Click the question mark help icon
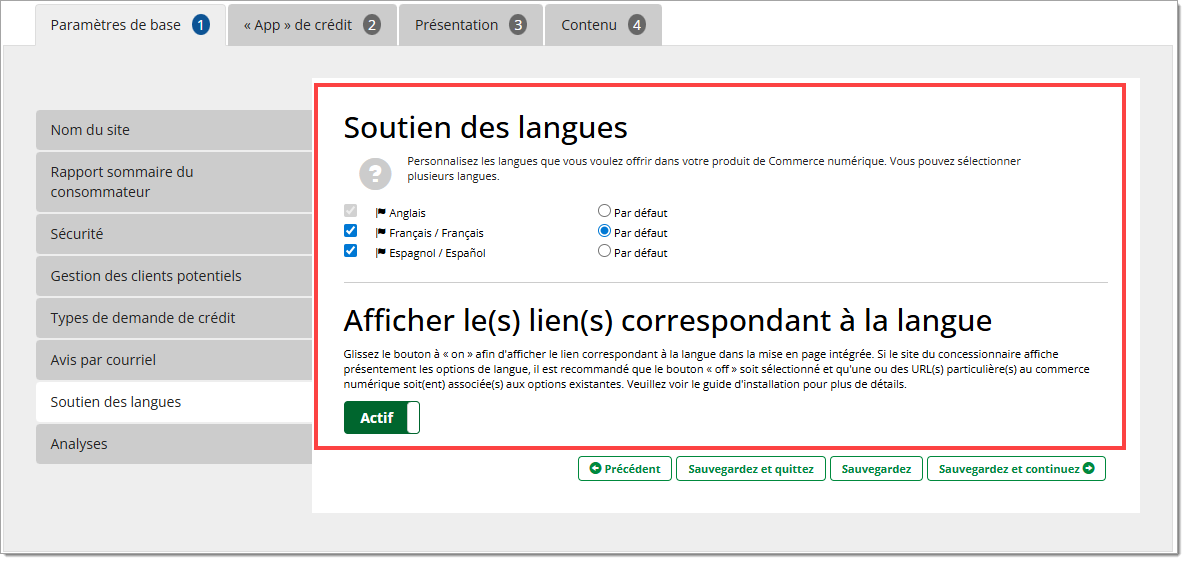Viewport: 1185px width, 561px height. tap(375, 174)
